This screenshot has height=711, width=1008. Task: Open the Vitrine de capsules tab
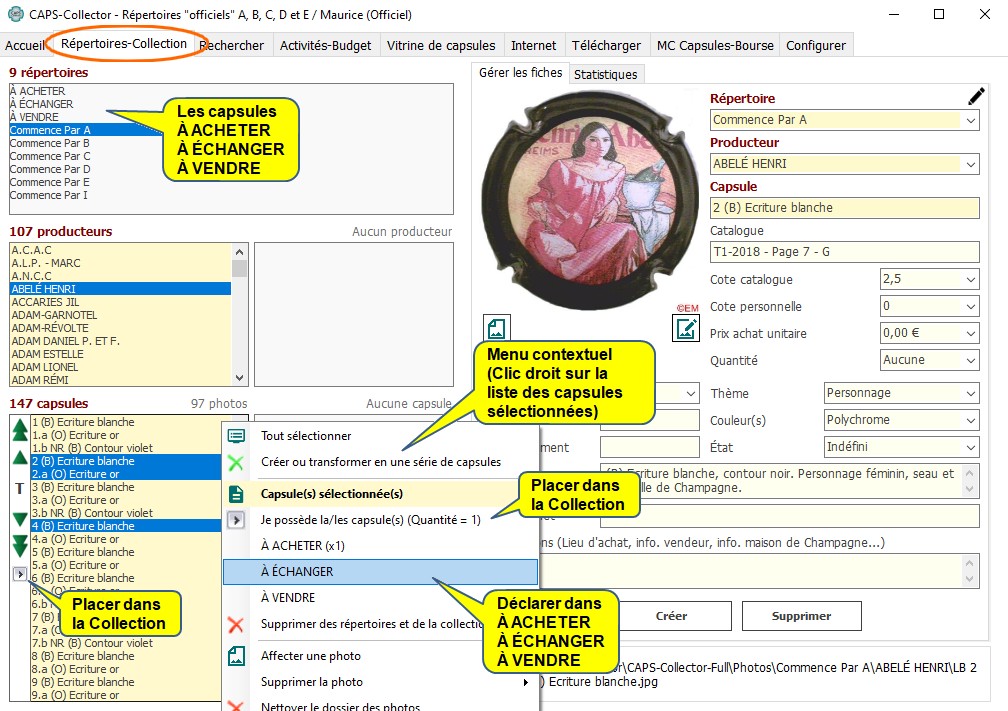point(441,46)
